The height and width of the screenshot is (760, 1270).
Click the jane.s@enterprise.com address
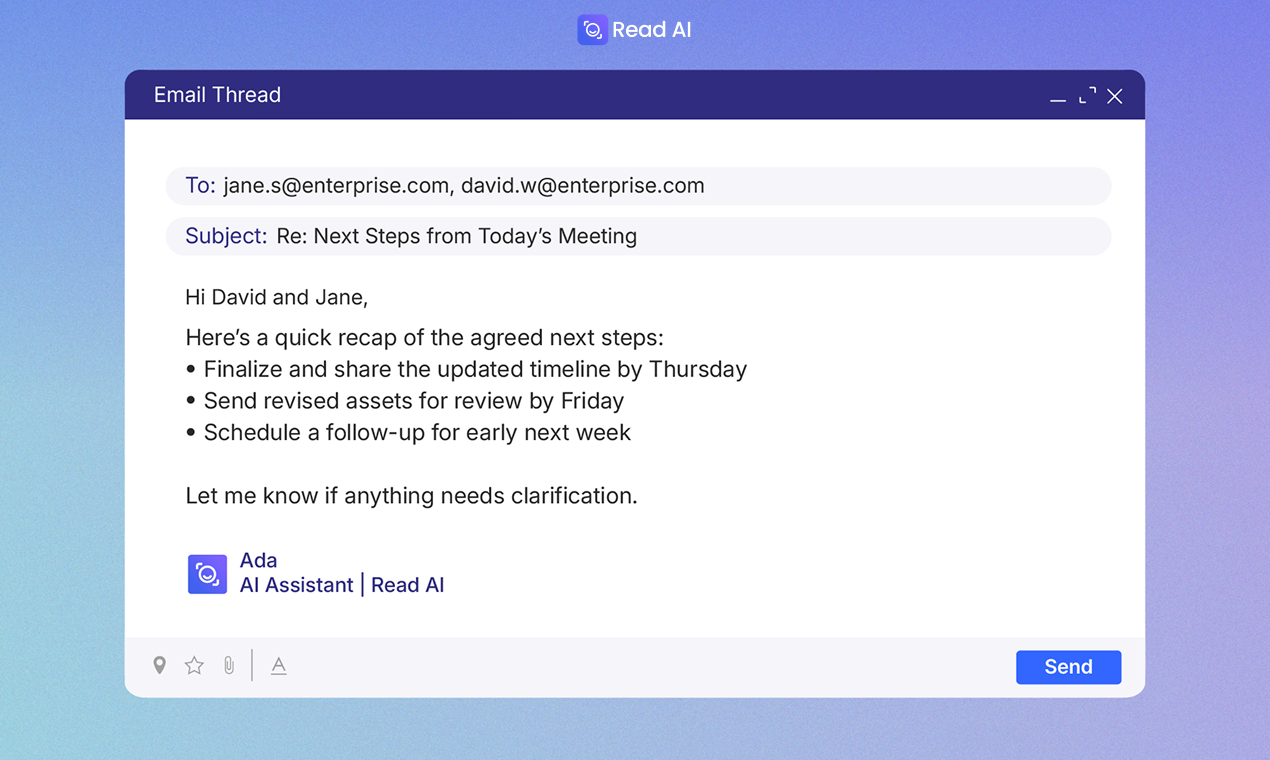[x=336, y=186]
